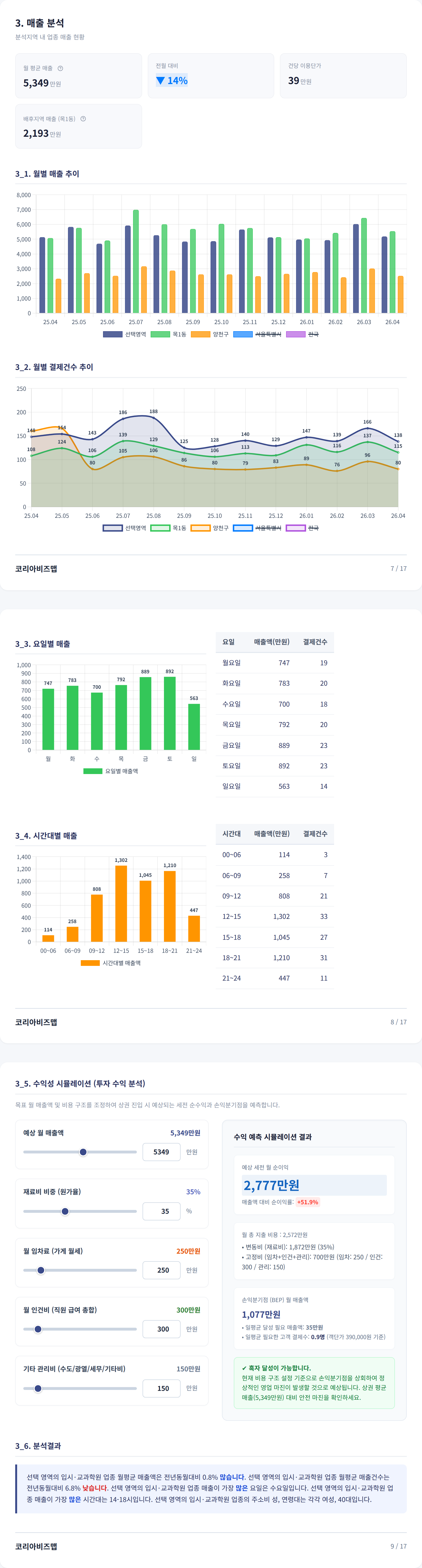Toggle 양천구 legend in payment count line chart
The height and width of the screenshot is (1568, 422).
coord(210,528)
